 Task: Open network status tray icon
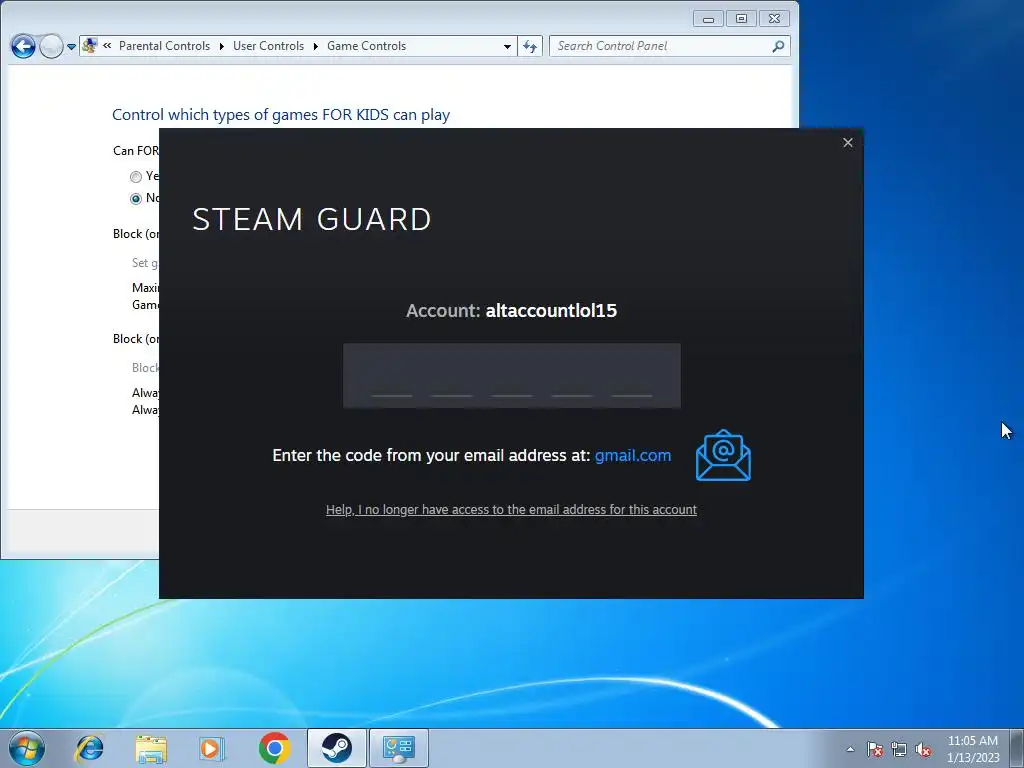pos(899,749)
